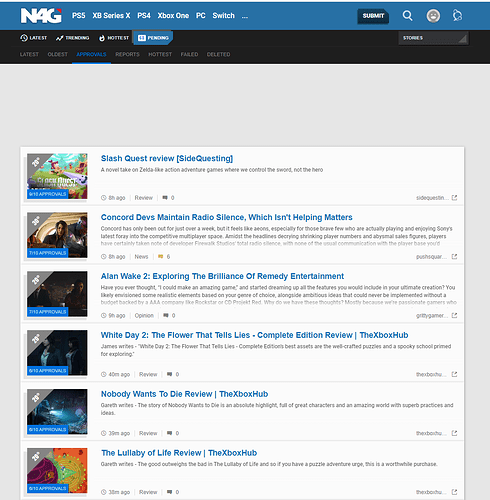Click comment icon on Alan Wake 2 story
The height and width of the screenshot is (500, 490).
pos(166,315)
